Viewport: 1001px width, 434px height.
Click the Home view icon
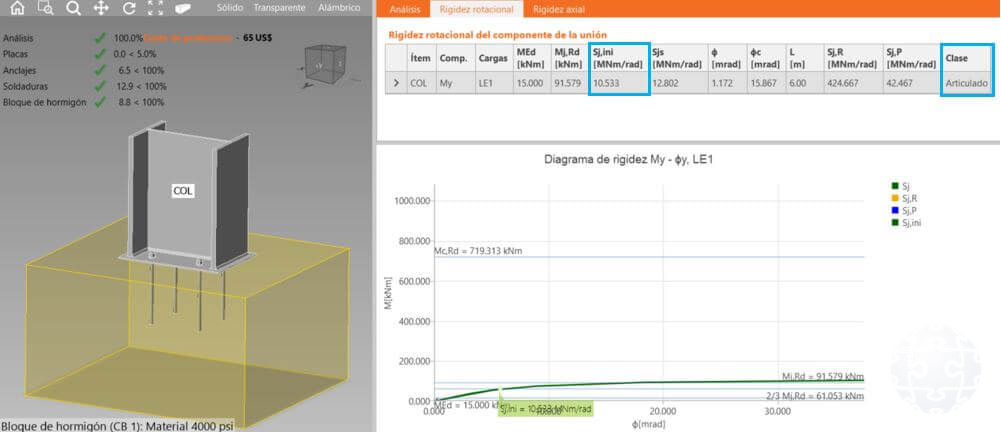click(17, 8)
